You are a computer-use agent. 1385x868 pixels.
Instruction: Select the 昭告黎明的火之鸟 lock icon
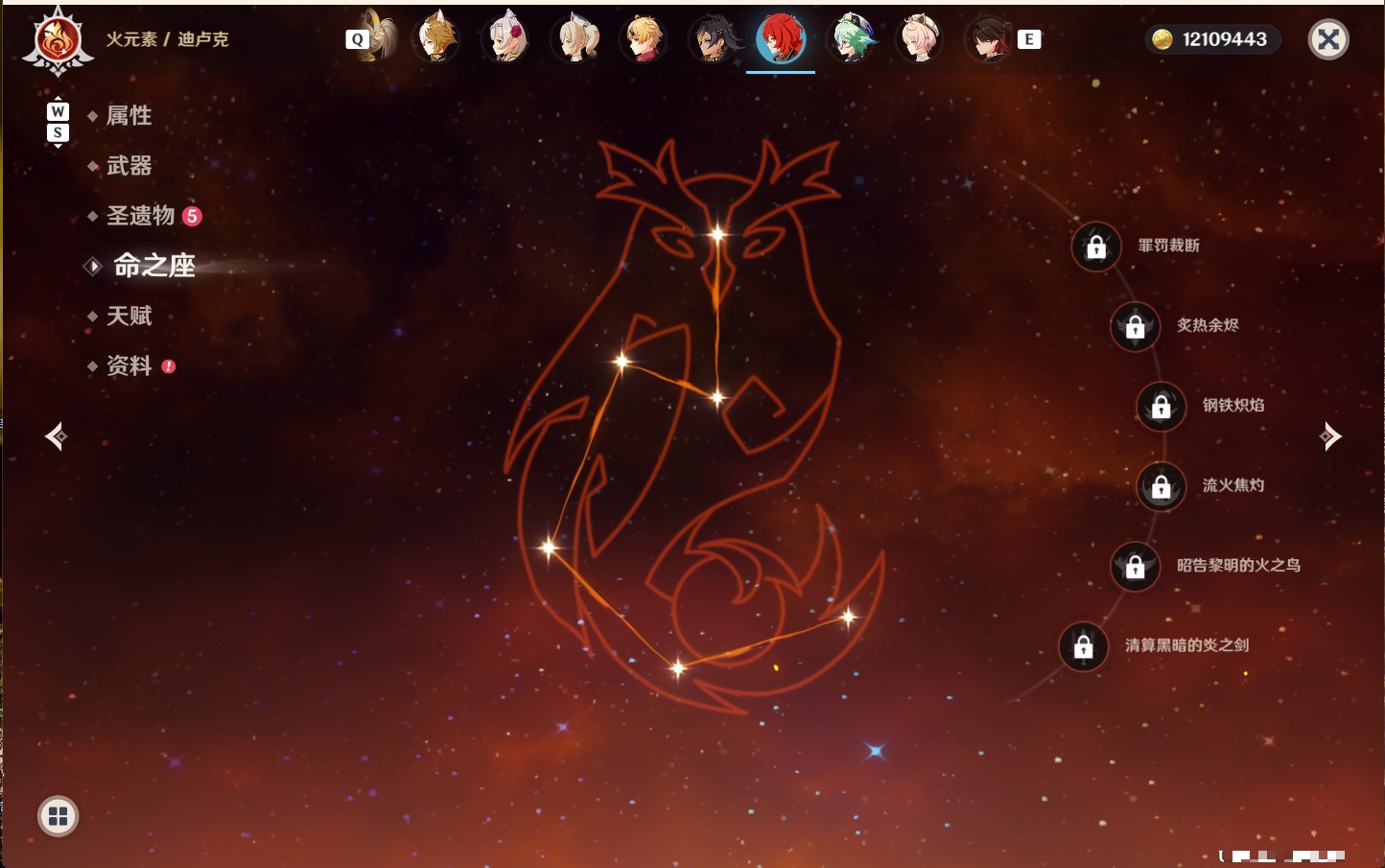(x=1136, y=566)
